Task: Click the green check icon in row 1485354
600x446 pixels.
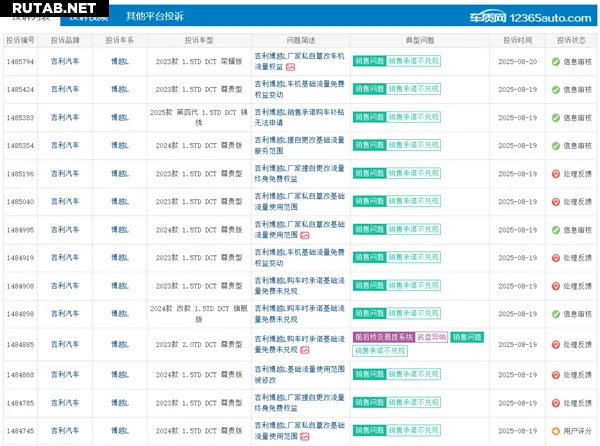Action: click(556, 146)
